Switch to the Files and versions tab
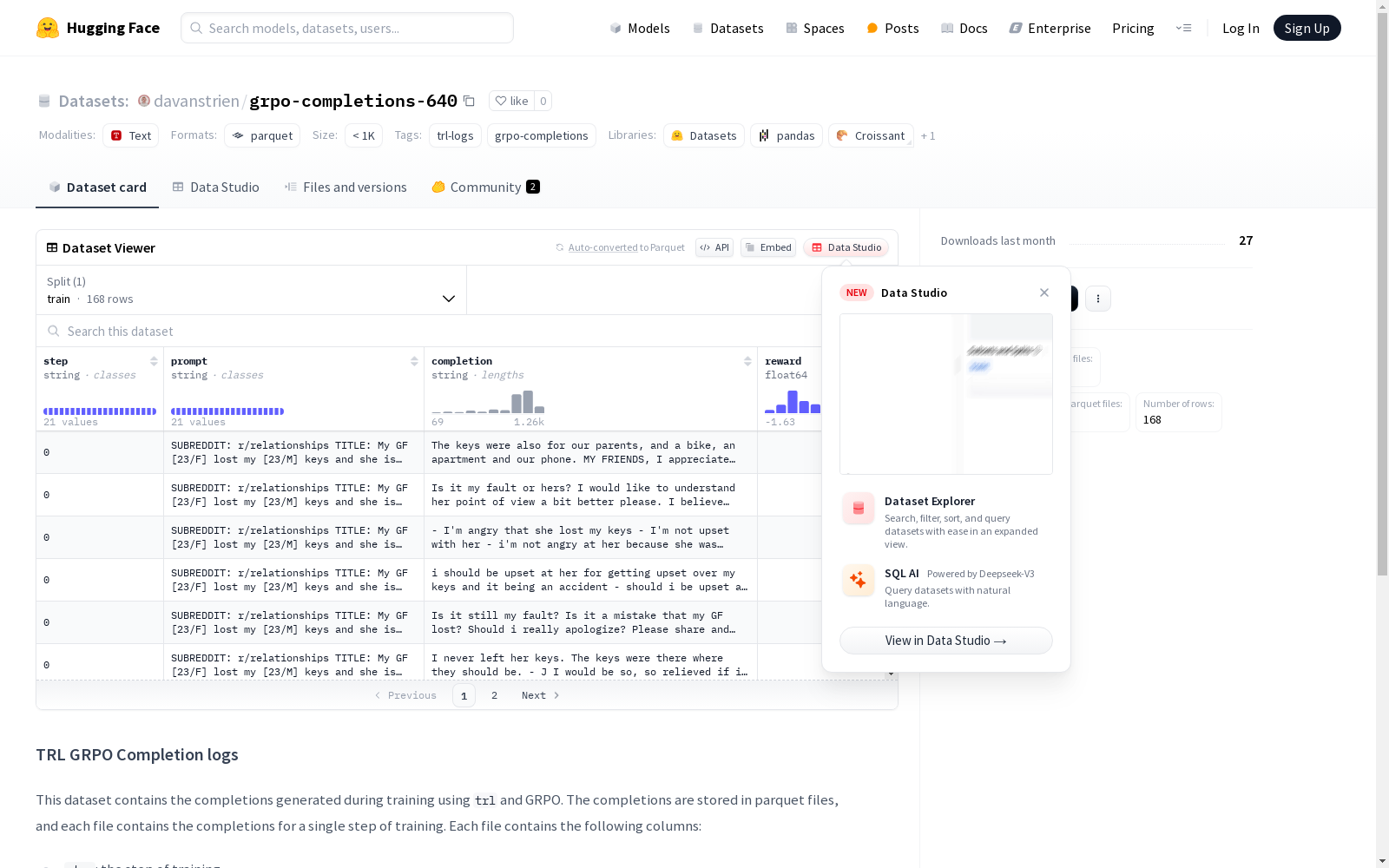This screenshot has height=868, width=1389. [346, 187]
